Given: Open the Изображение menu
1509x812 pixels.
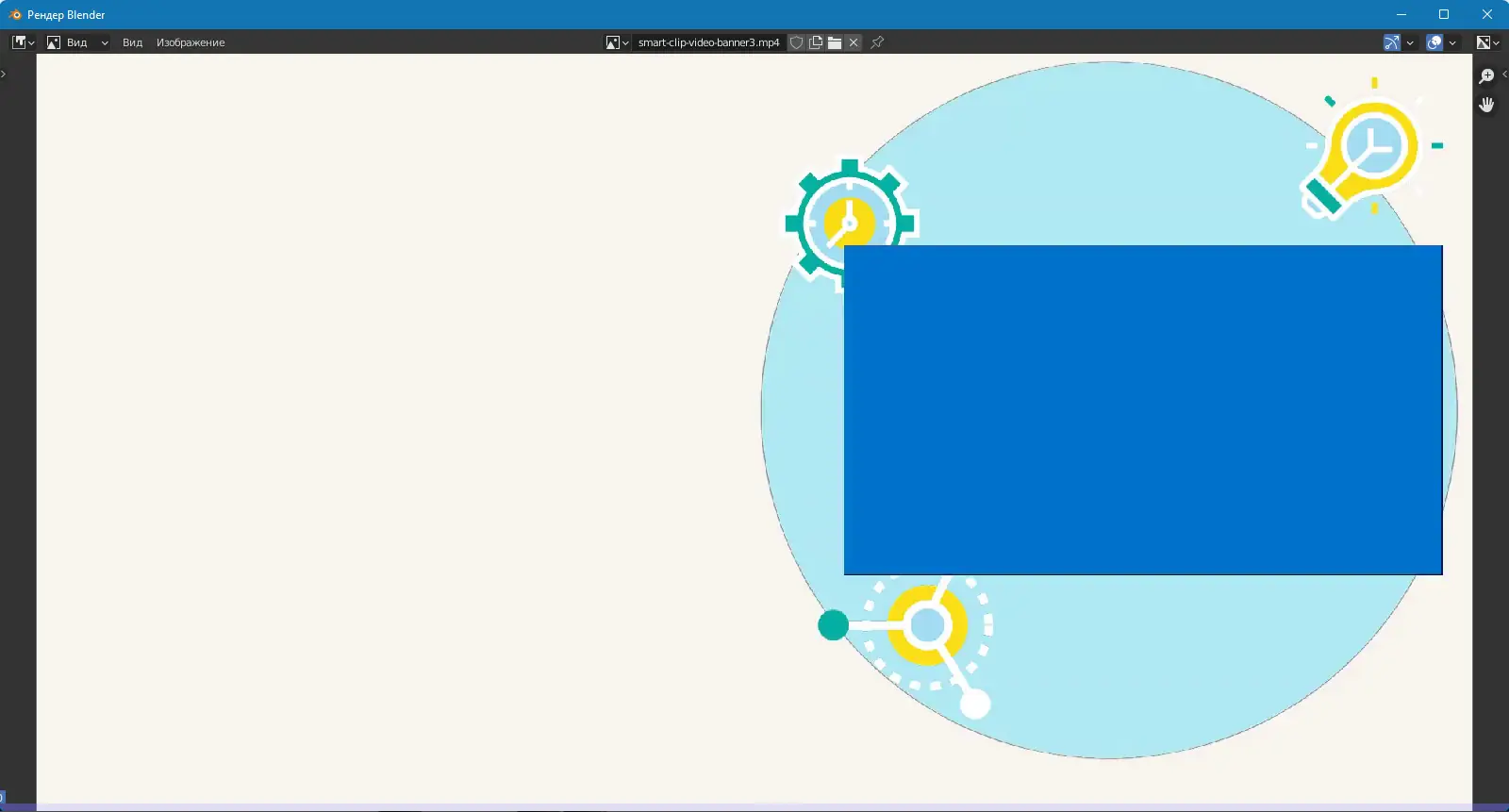Looking at the screenshot, I should [x=191, y=42].
